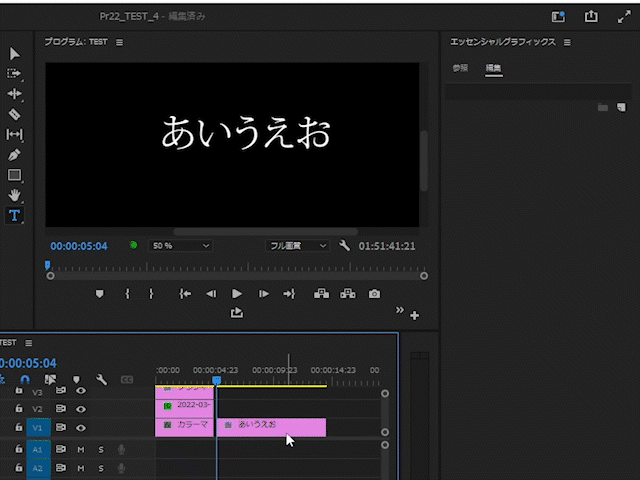Toggle the lock on track V3
This screenshot has height=480, width=640.
pyautogui.click(x=18, y=392)
